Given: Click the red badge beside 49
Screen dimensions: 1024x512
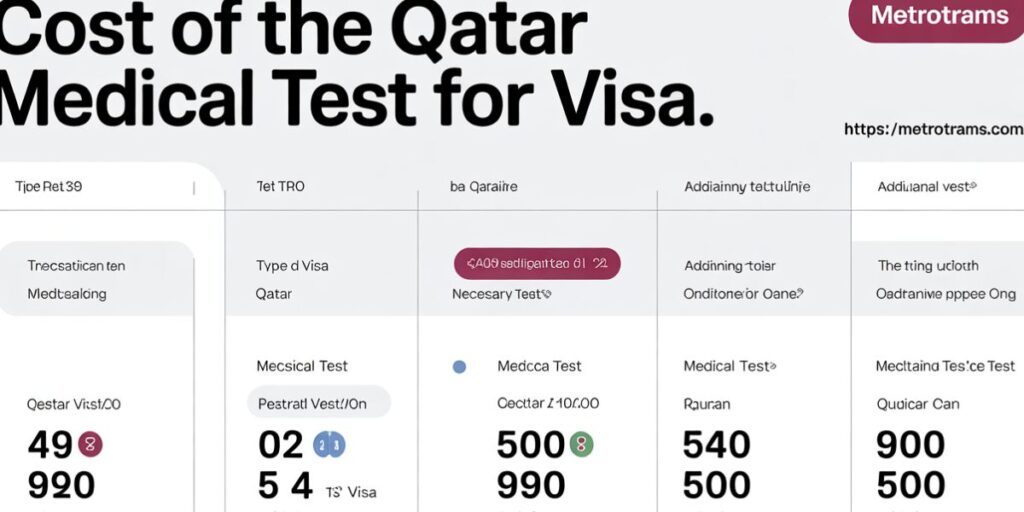Looking at the screenshot, I should pos(90,444).
